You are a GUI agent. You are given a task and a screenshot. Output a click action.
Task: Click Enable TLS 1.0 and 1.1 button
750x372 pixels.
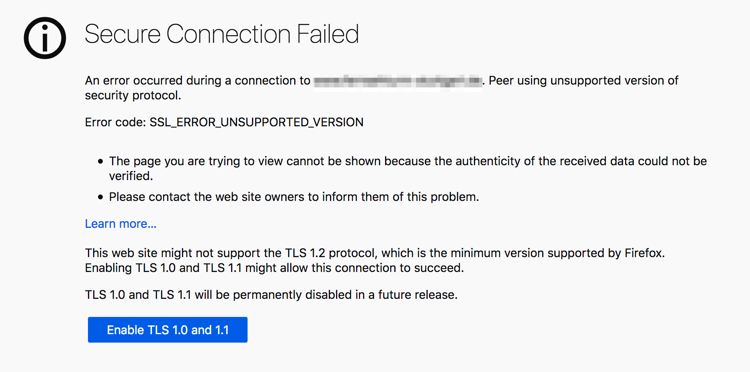click(x=167, y=330)
